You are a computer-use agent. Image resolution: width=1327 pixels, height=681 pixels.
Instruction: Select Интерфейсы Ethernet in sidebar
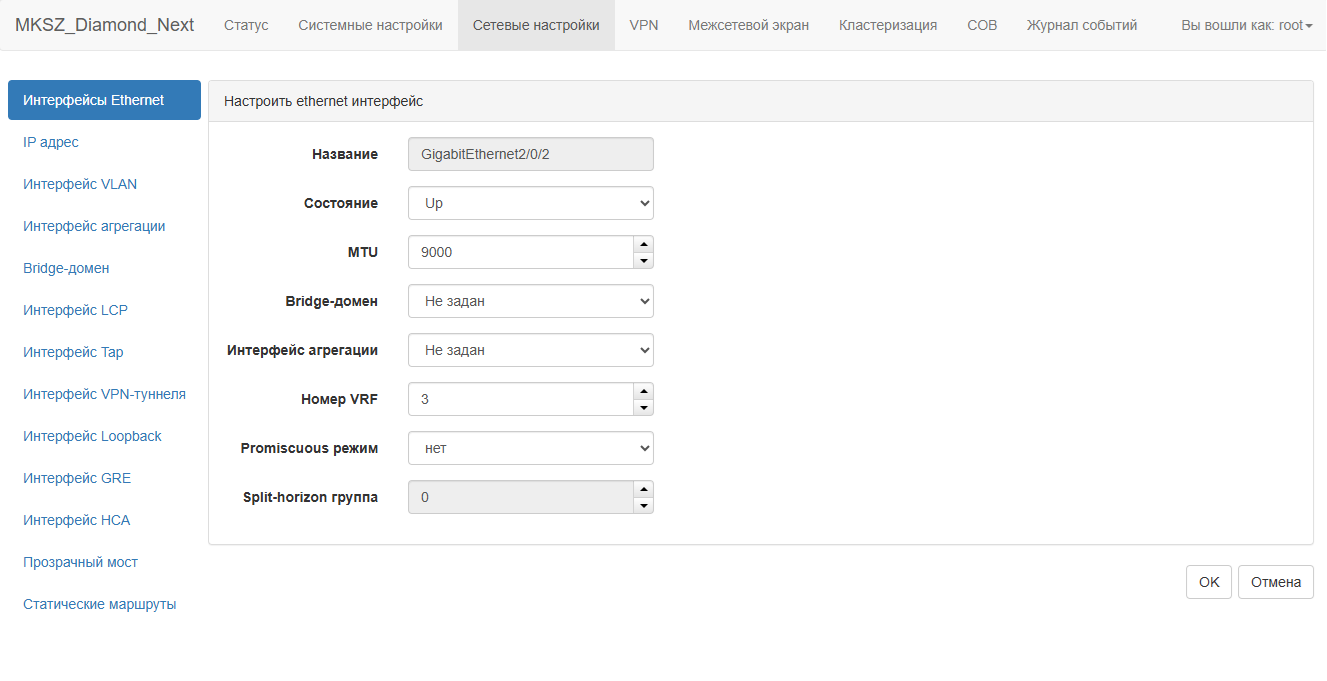click(104, 100)
